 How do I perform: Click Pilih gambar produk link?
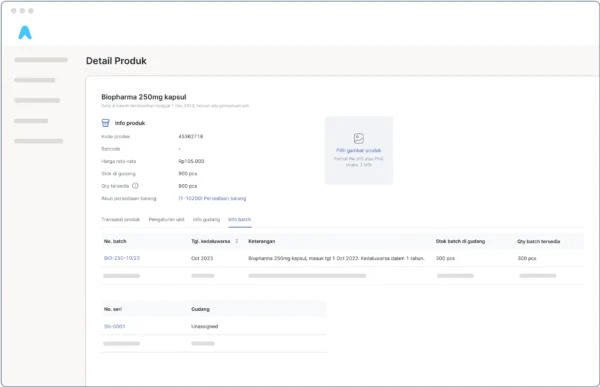[359, 150]
